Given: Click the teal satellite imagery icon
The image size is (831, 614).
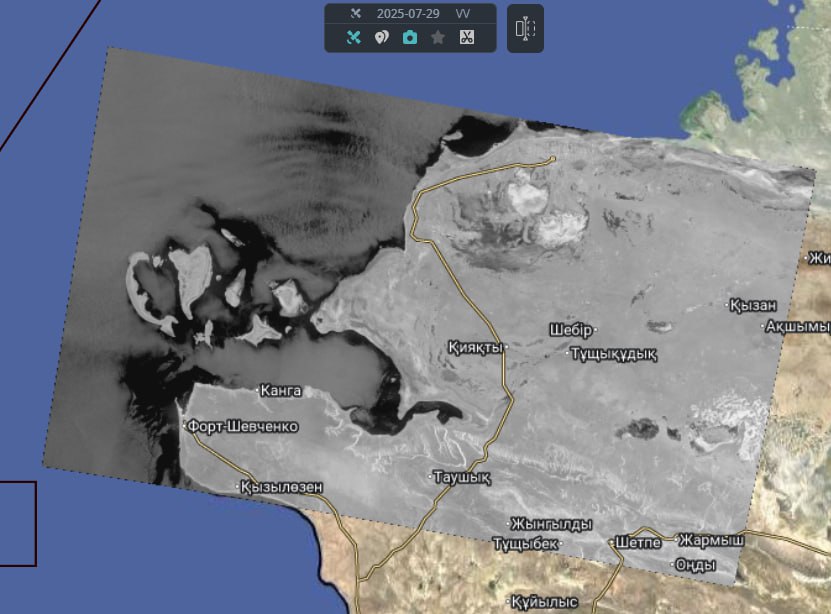Looking at the screenshot, I should coord(353,37).
